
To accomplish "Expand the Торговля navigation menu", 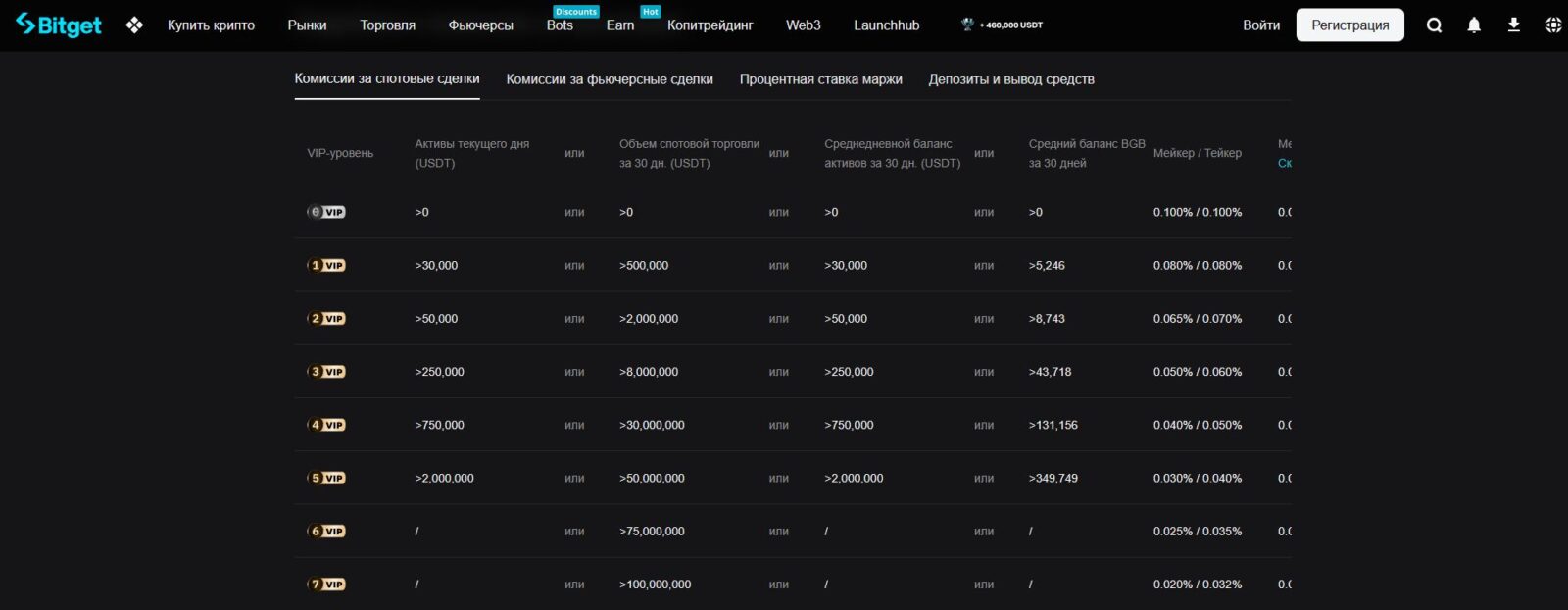I will [x=387, y=25].
